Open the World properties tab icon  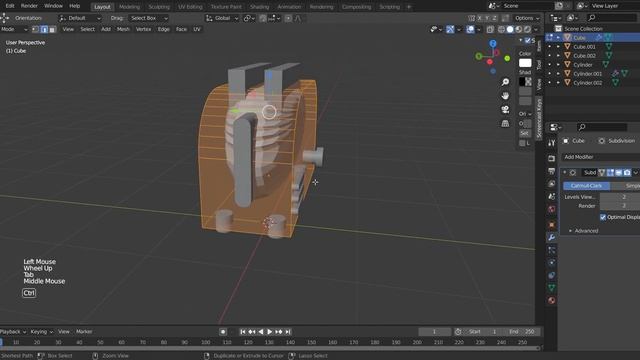(551, 209)
